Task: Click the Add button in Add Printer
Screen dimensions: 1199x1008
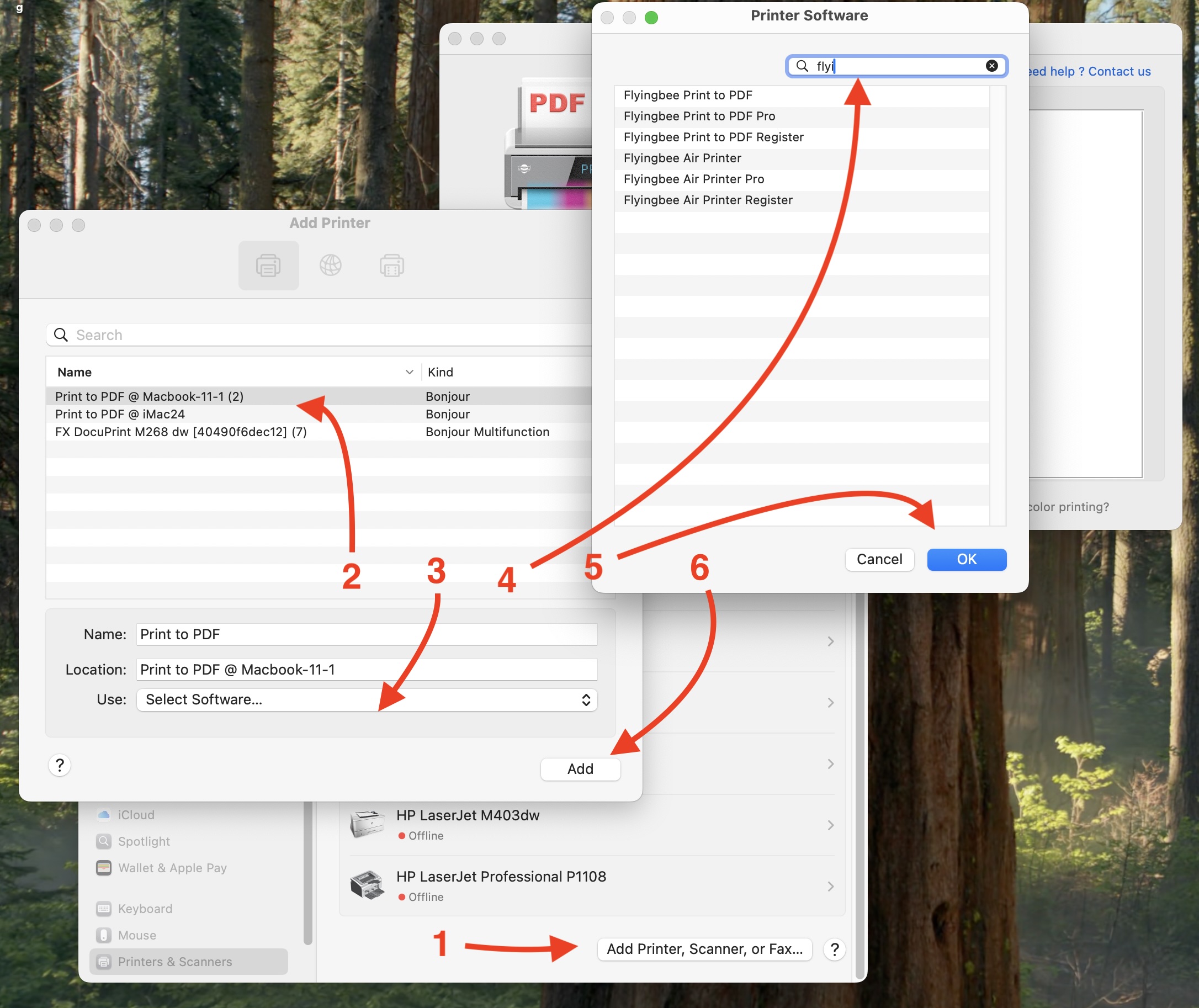Action: pyautogui.click(x=580, y=769)
